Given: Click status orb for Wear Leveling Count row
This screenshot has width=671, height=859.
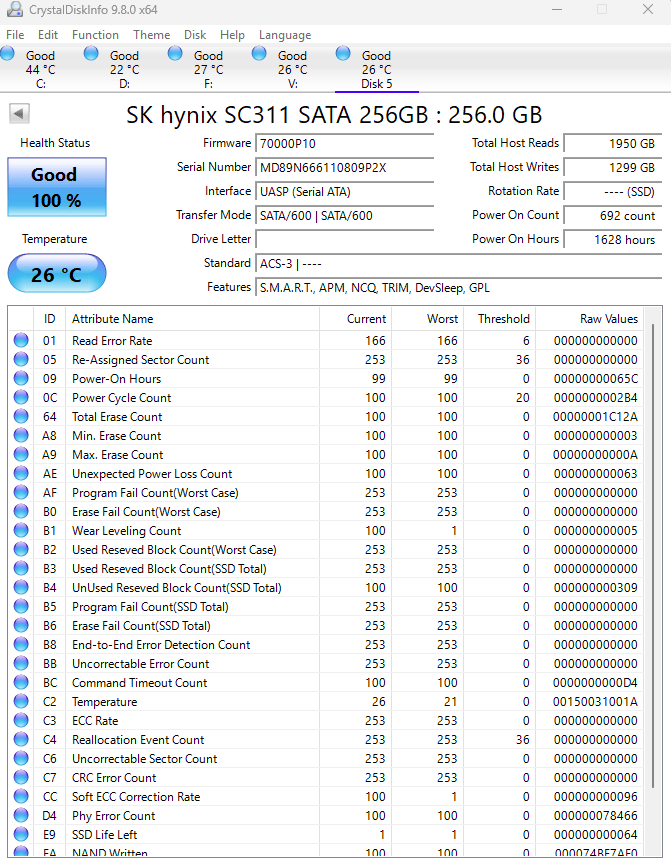Looking at the screenshot, I should click(21, 530).
